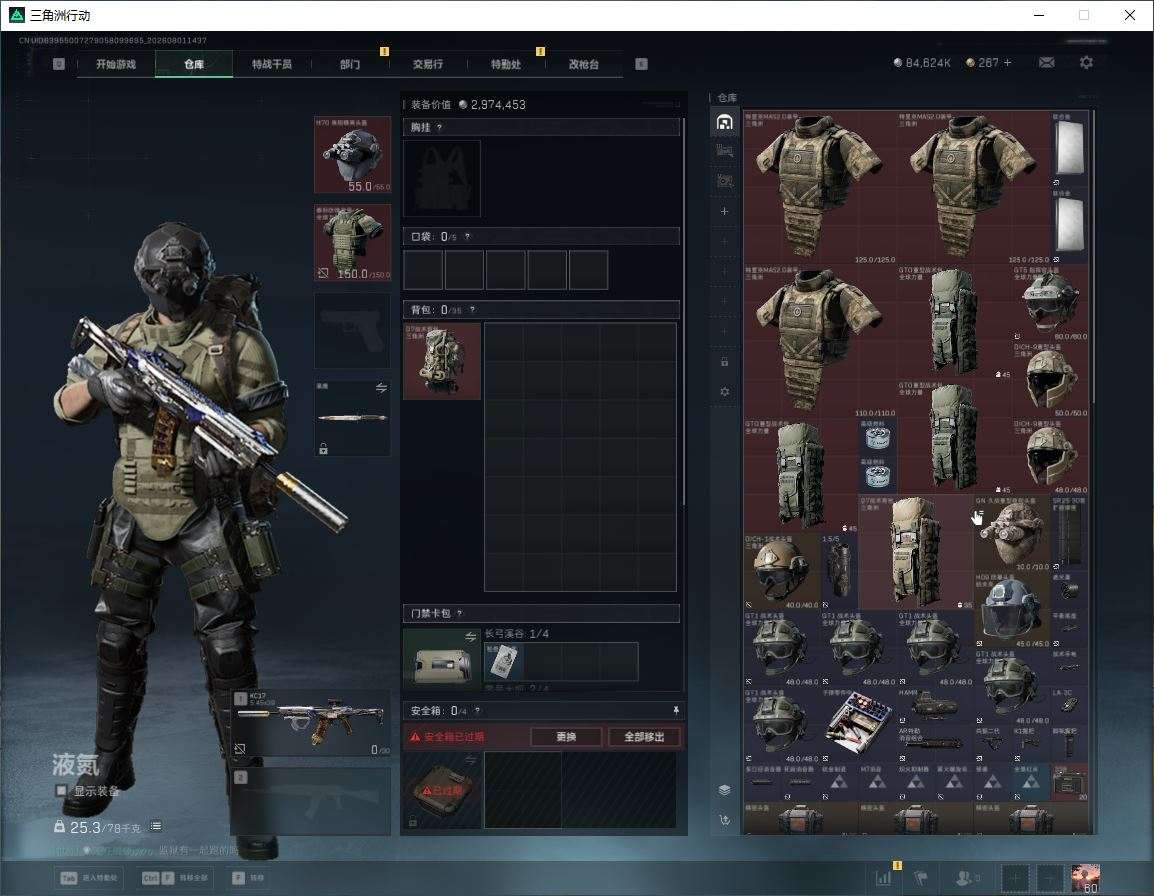Open the player avatar portrait
The image size is (1154, 896).
(1086, 878)
